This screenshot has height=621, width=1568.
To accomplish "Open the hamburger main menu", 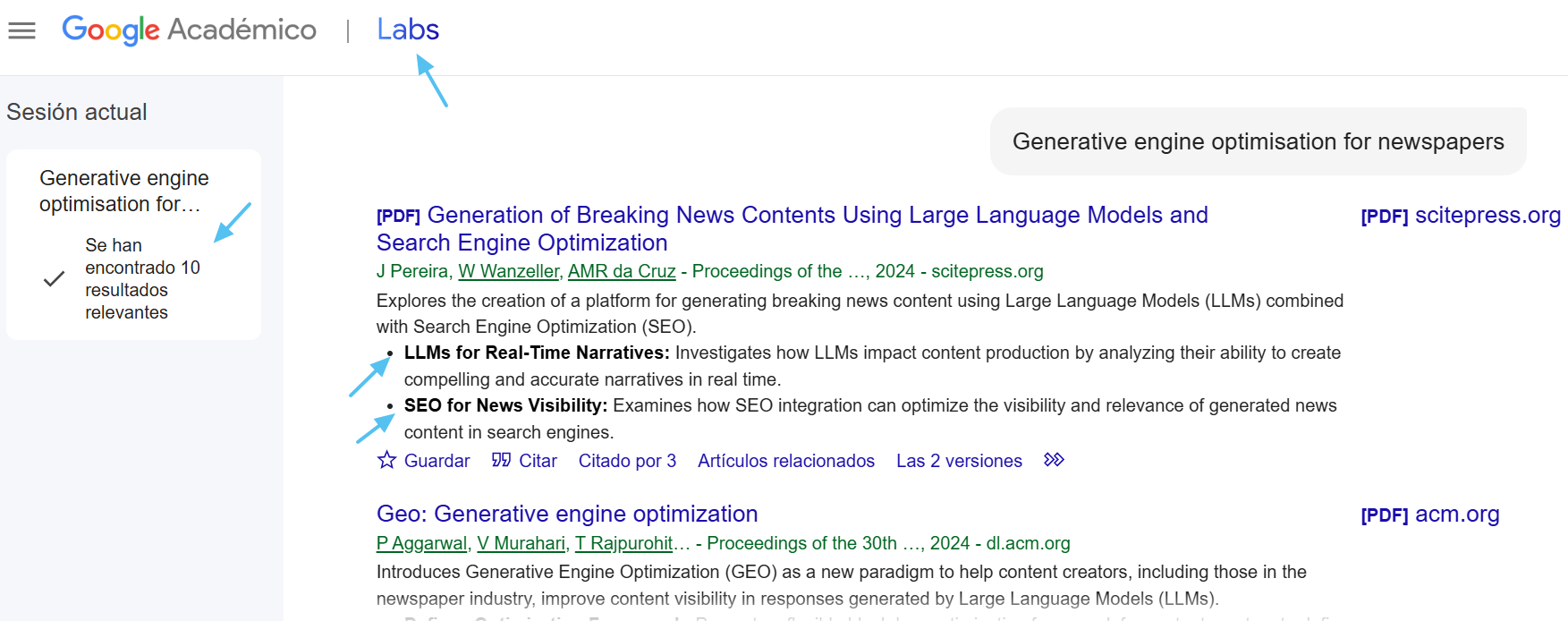I will 21,30.
